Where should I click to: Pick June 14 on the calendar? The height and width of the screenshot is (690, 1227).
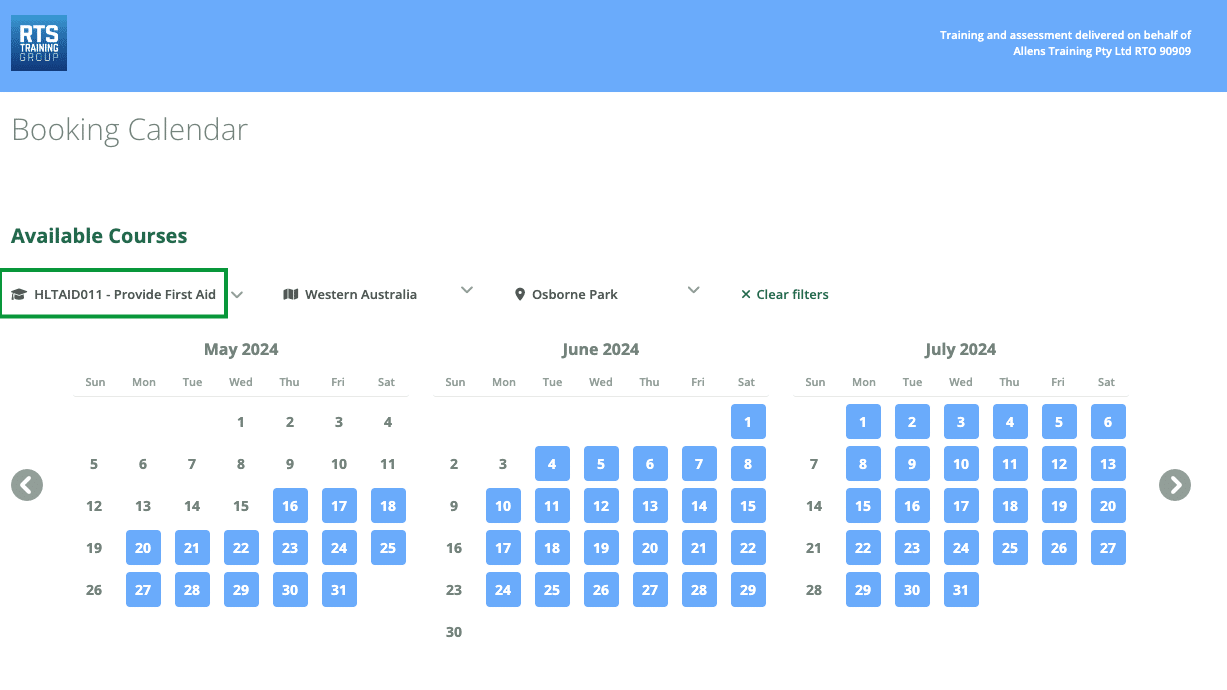[699, 506]
